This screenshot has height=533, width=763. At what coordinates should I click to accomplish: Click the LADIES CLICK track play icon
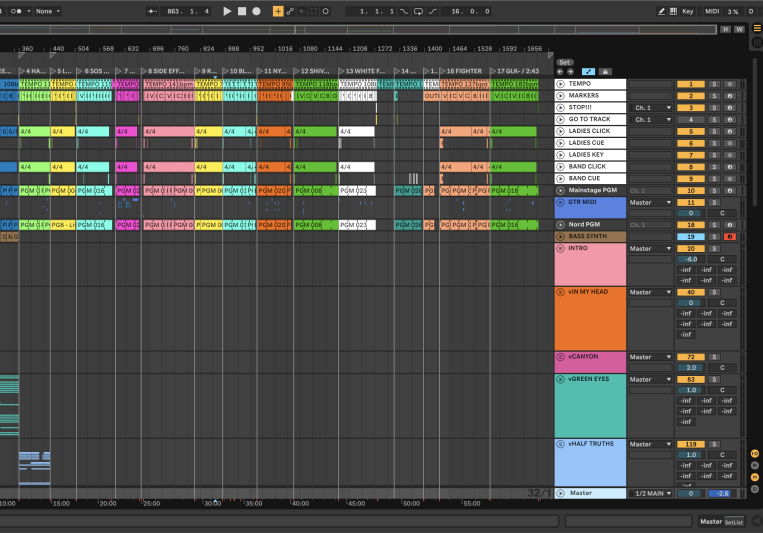click(560, 131)
